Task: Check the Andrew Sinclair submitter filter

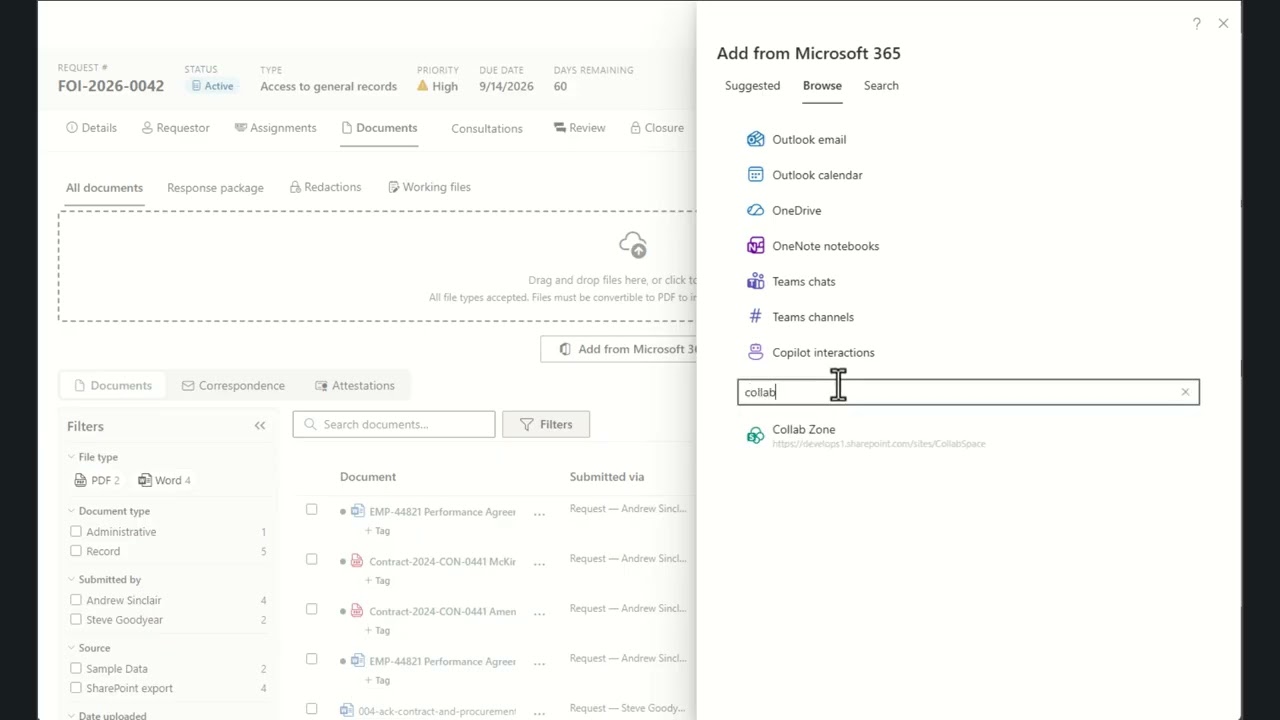Action: click(x=76, y=600)
